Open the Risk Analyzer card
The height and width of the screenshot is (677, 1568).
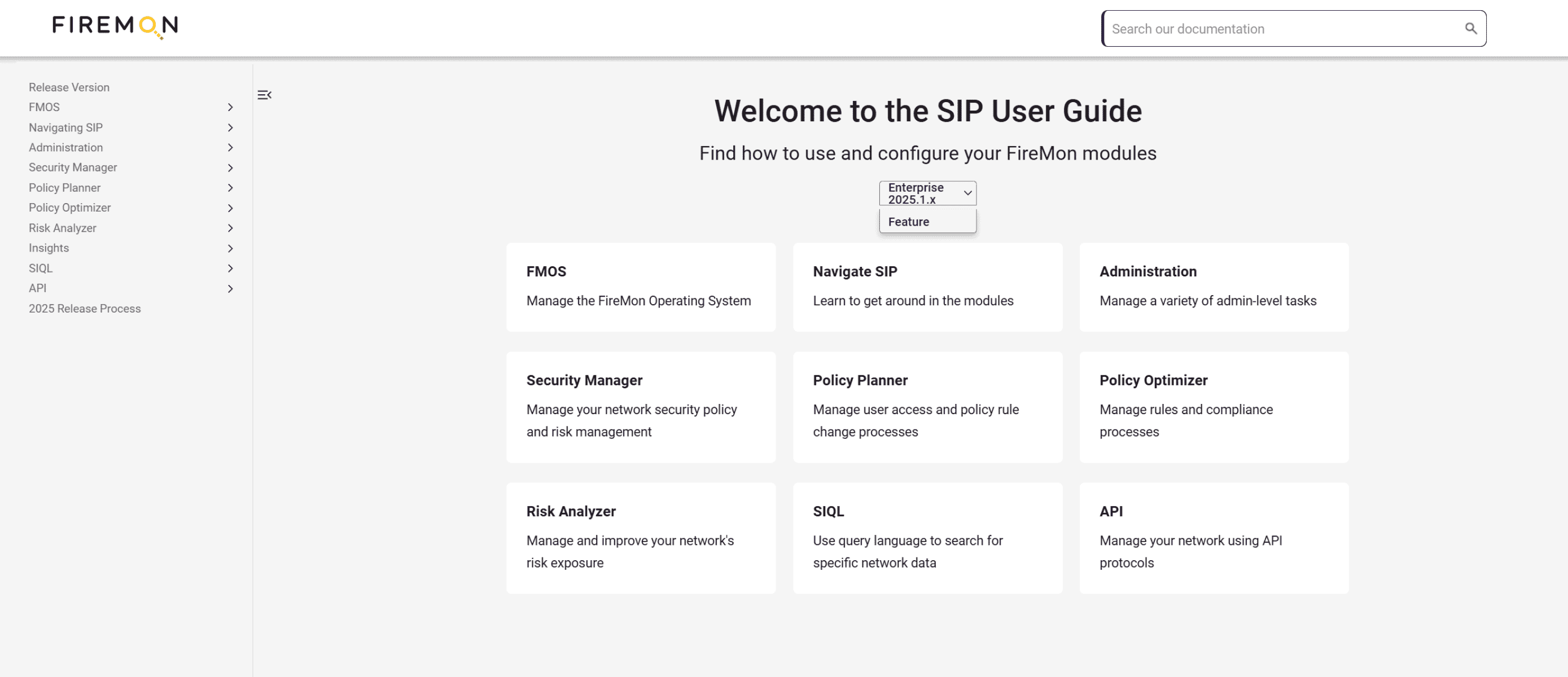pos(640,538)
